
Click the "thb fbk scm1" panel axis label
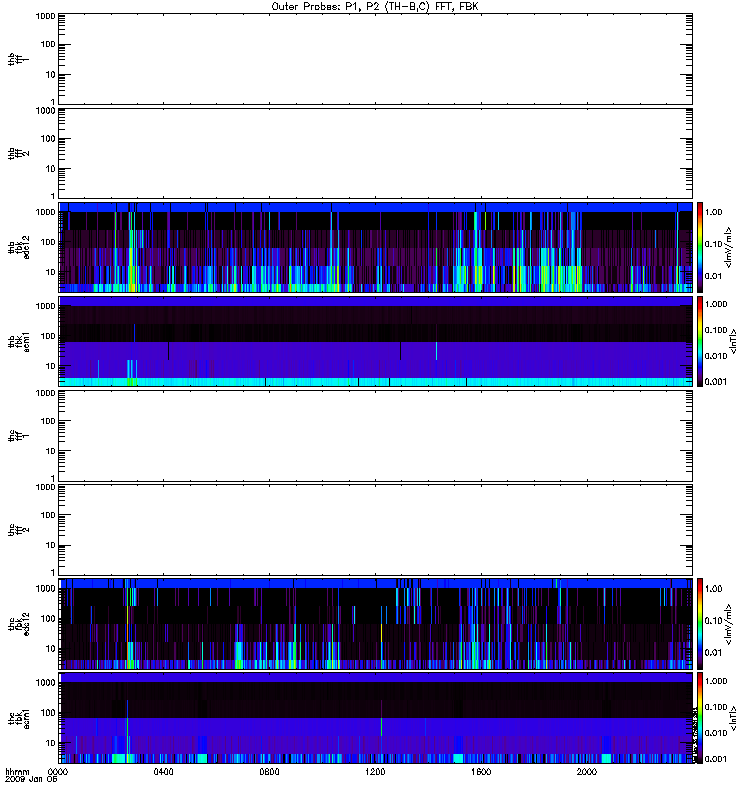18,342
